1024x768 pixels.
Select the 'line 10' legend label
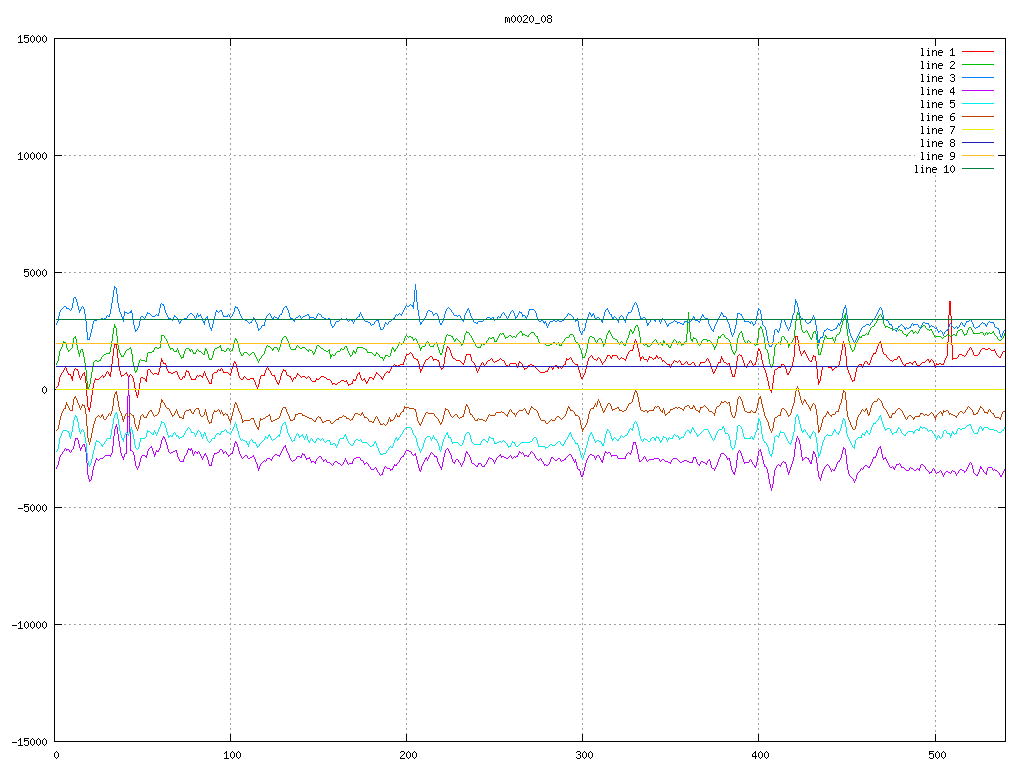[x=934, y=169]
